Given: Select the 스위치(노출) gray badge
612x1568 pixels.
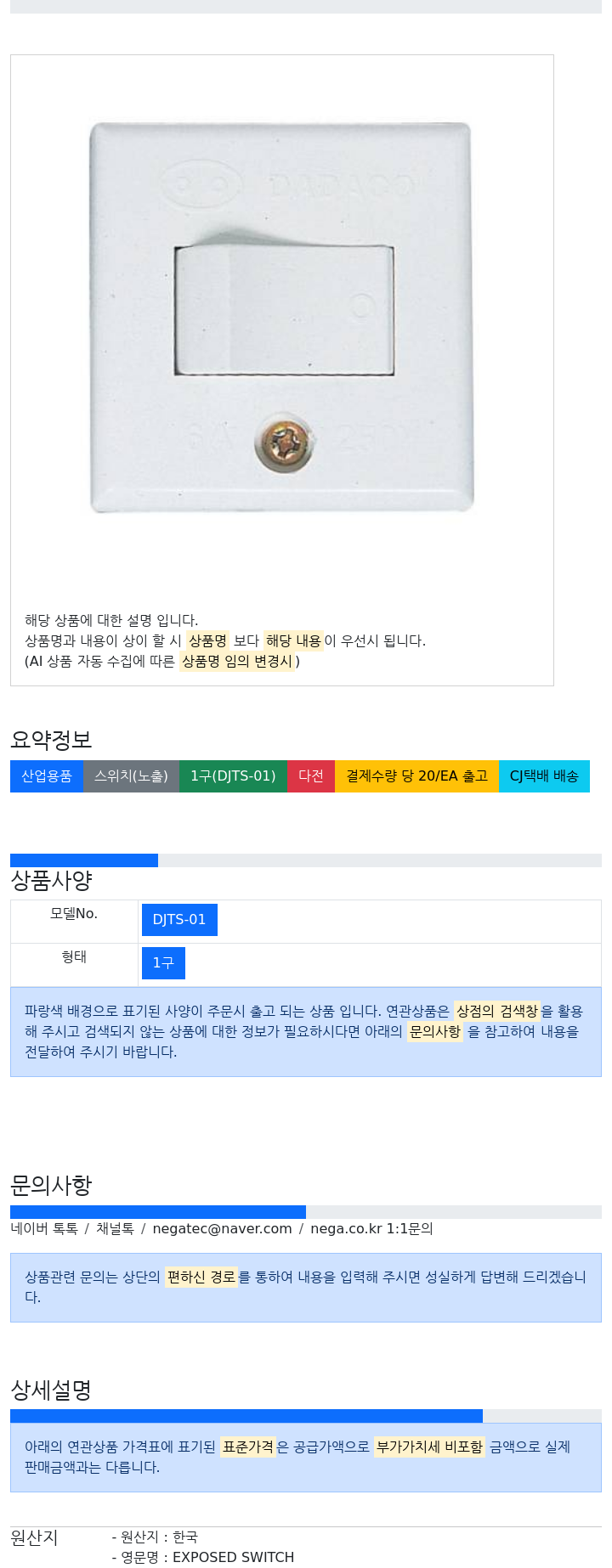Looking at the screenshot, I should [x=131, y=776].
